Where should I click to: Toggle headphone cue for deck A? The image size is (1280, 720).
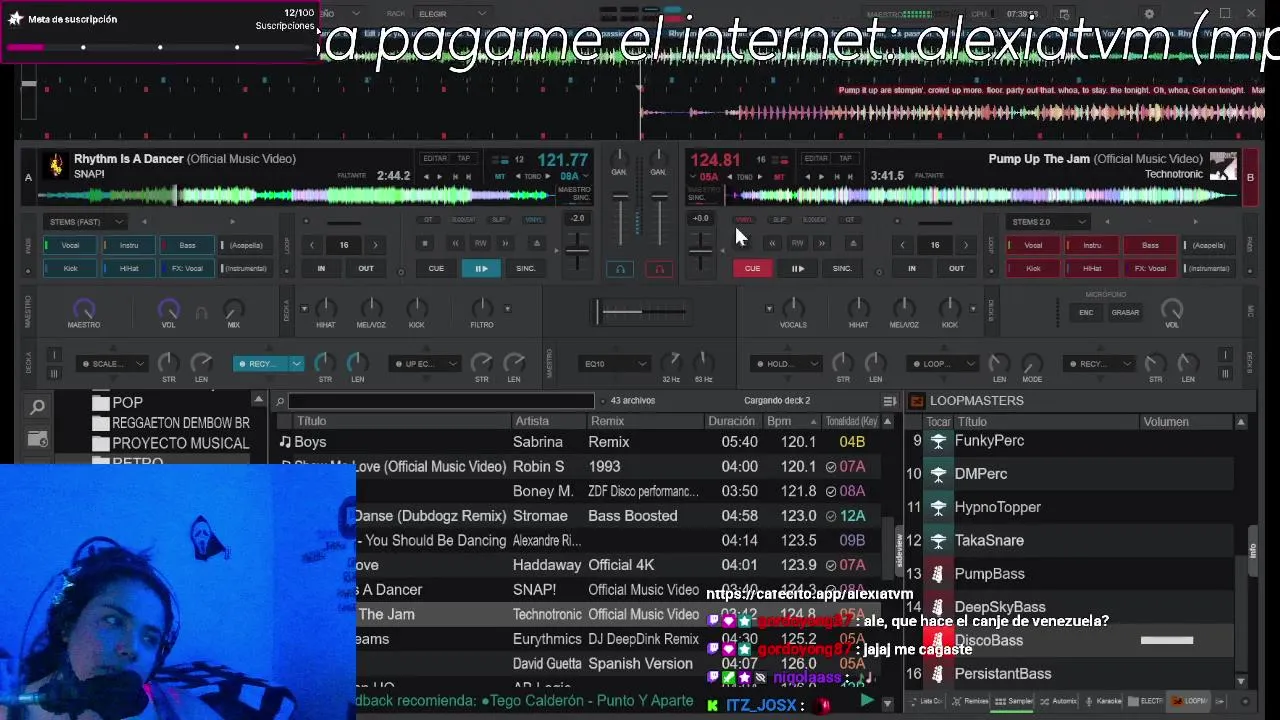pyautogui.click(x=620, y=269)
